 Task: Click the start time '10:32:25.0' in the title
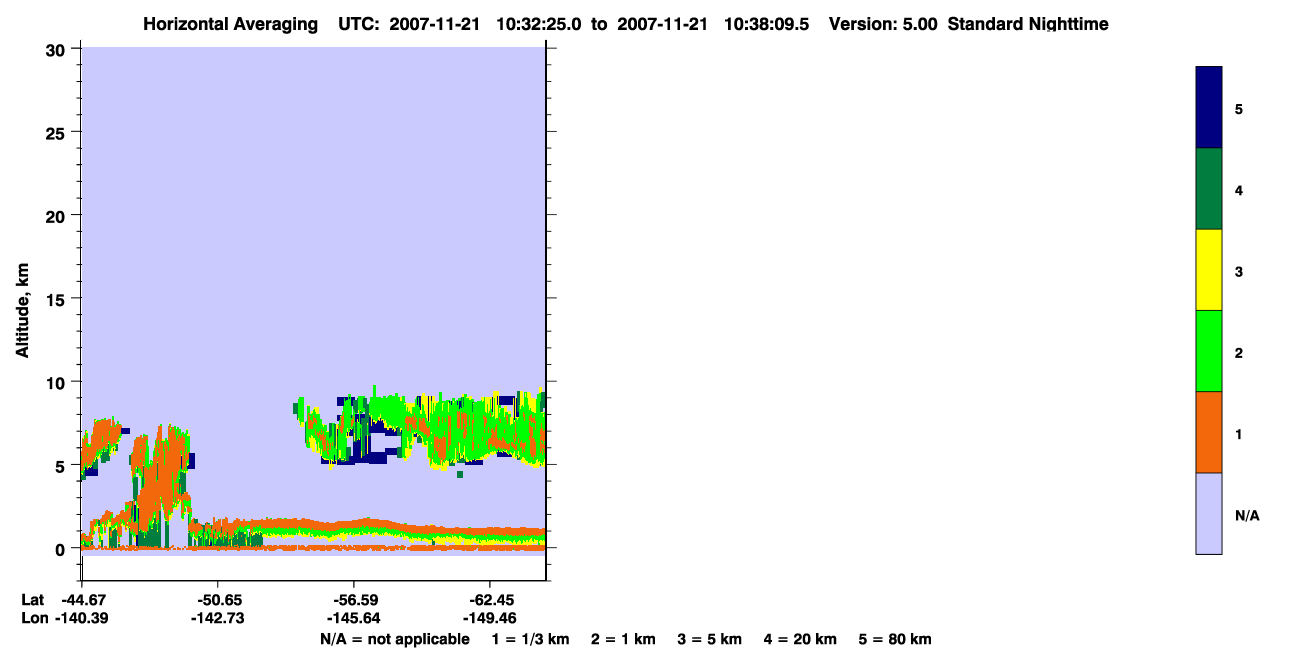541,24
